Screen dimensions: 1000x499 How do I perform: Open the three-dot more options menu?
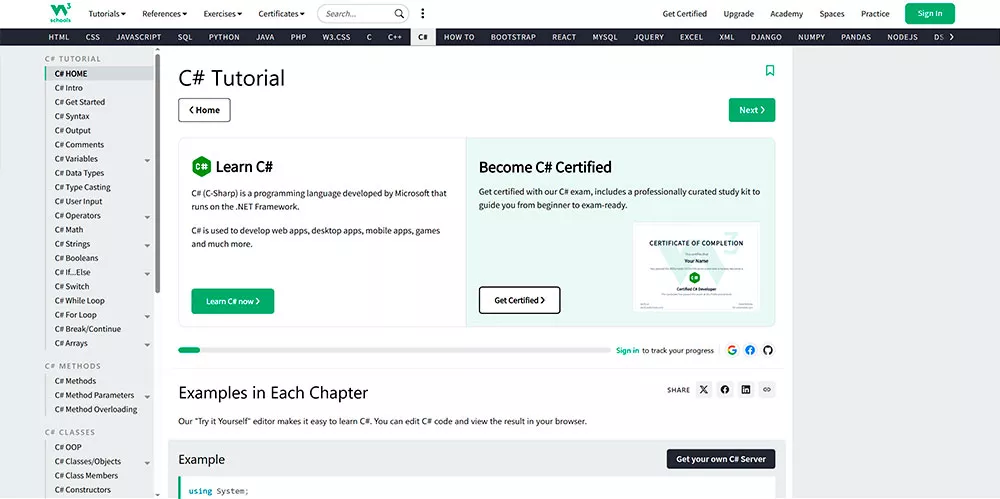pos(422,13)
